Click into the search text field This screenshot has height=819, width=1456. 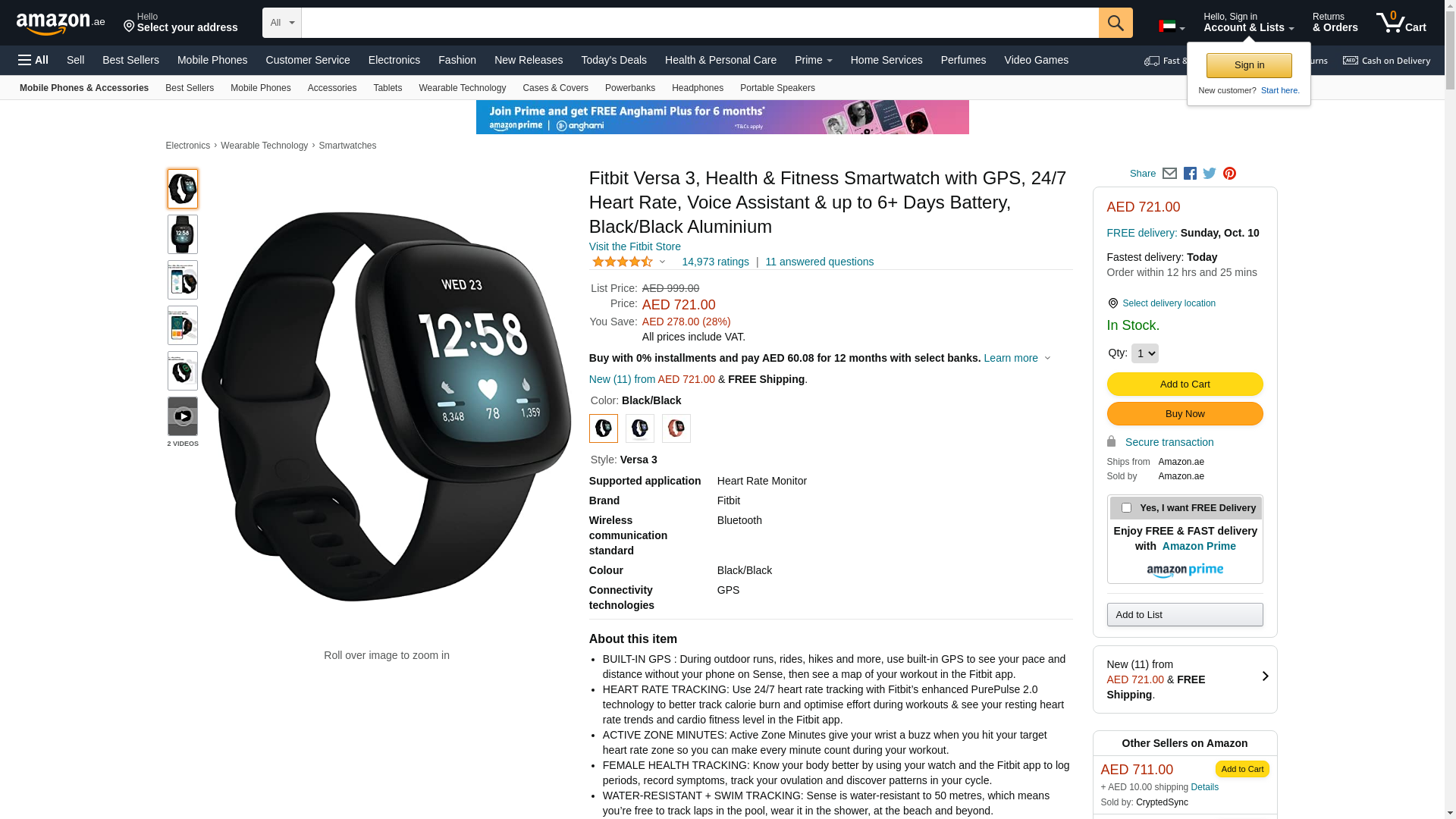pyautogui.click(x=700, y=23)
